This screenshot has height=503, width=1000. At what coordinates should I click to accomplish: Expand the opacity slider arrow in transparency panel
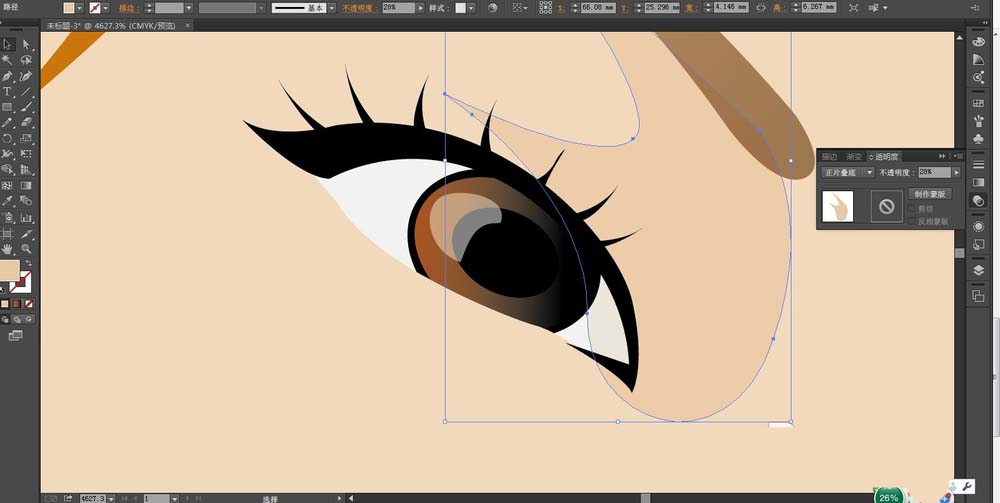956,172
